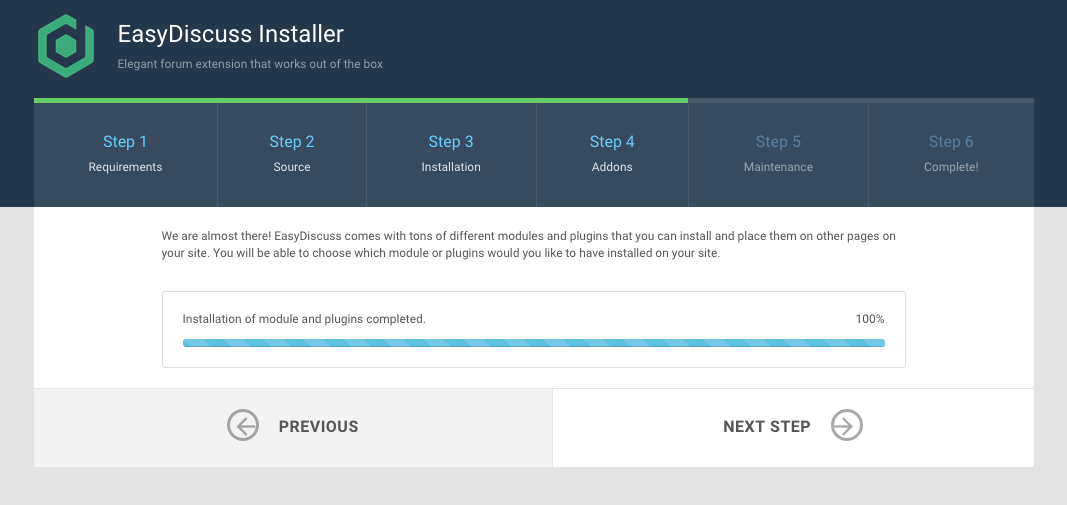
Task: Click the blue striped installation progress bar
Action: 534,343
